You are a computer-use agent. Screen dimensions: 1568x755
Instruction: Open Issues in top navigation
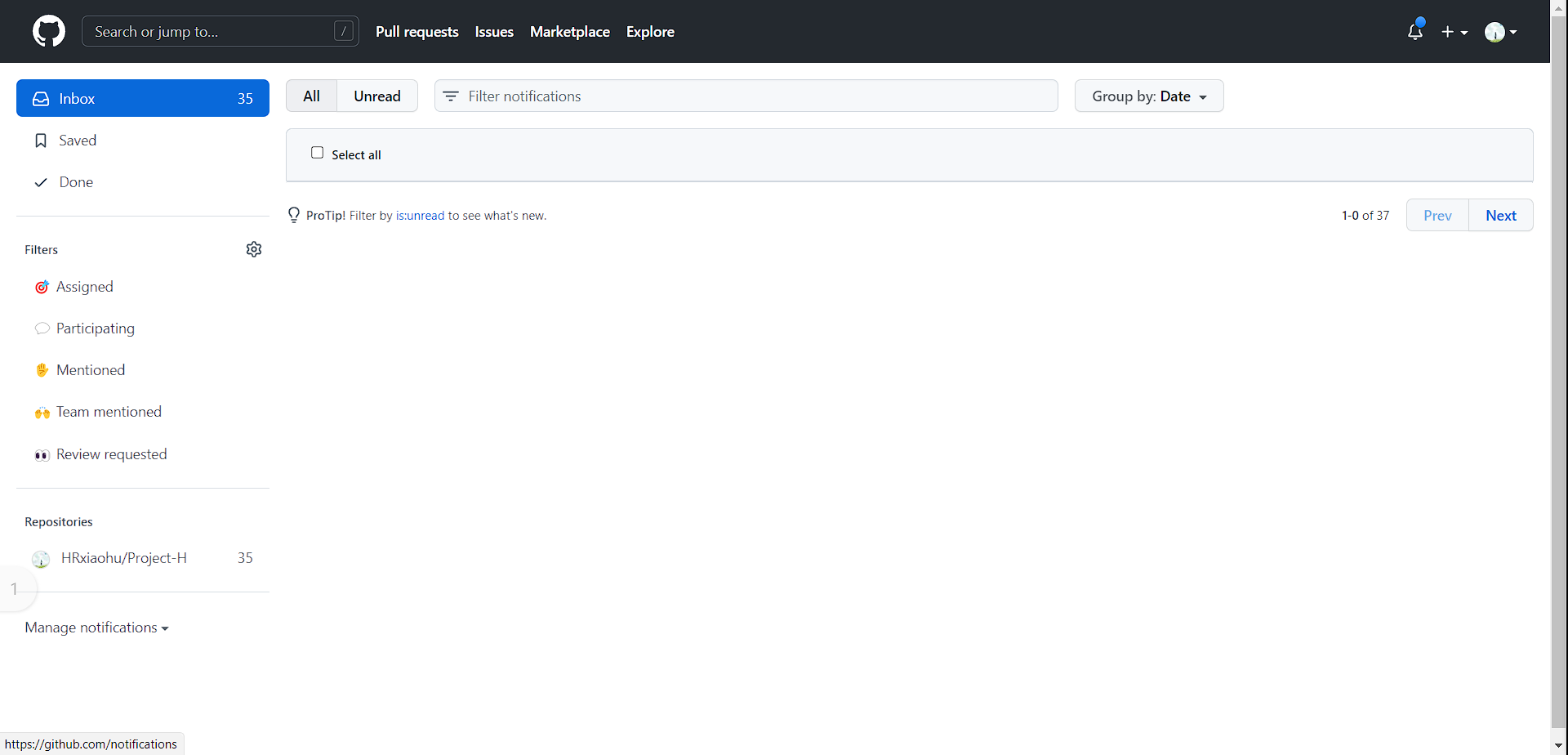pyautogui.click(x=494, y=32)
